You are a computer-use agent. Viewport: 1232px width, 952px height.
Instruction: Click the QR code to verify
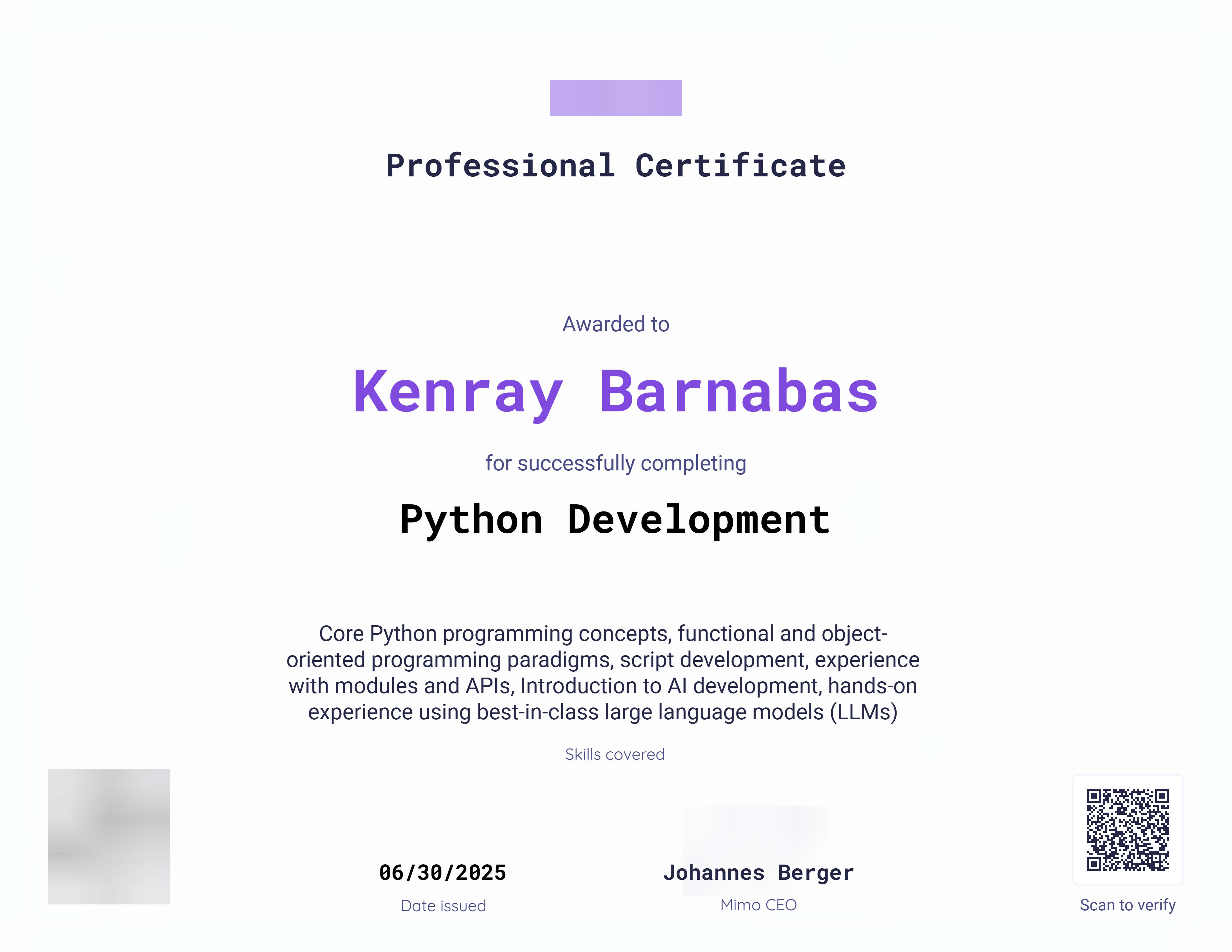[x=1127, y=829]
